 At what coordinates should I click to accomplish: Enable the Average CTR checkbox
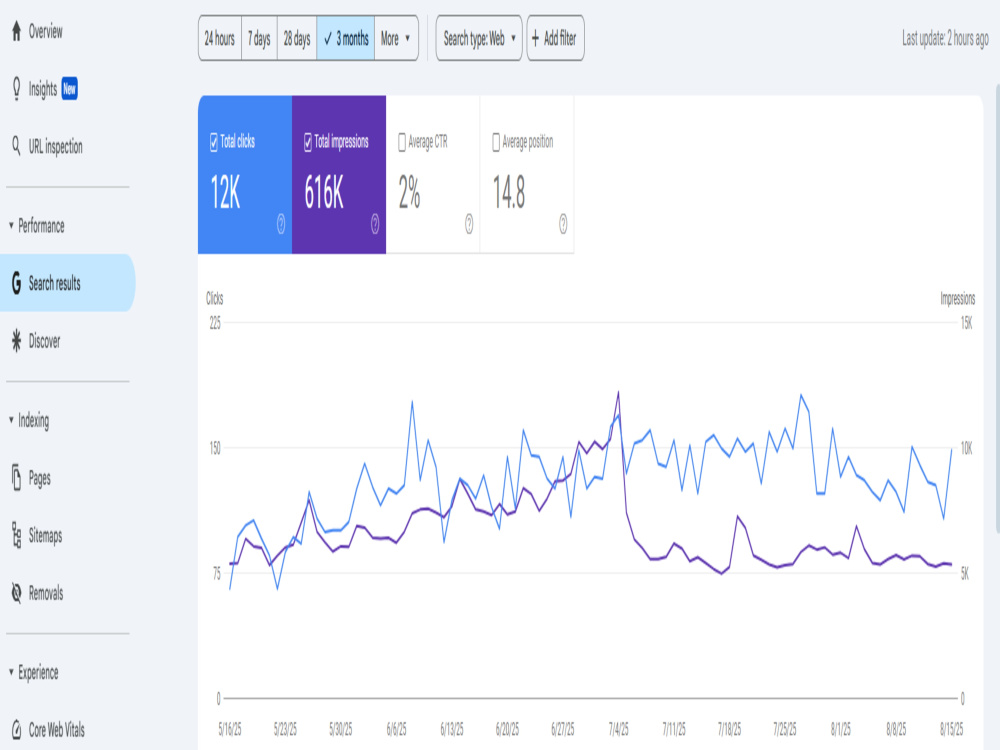tap(402, 142)
